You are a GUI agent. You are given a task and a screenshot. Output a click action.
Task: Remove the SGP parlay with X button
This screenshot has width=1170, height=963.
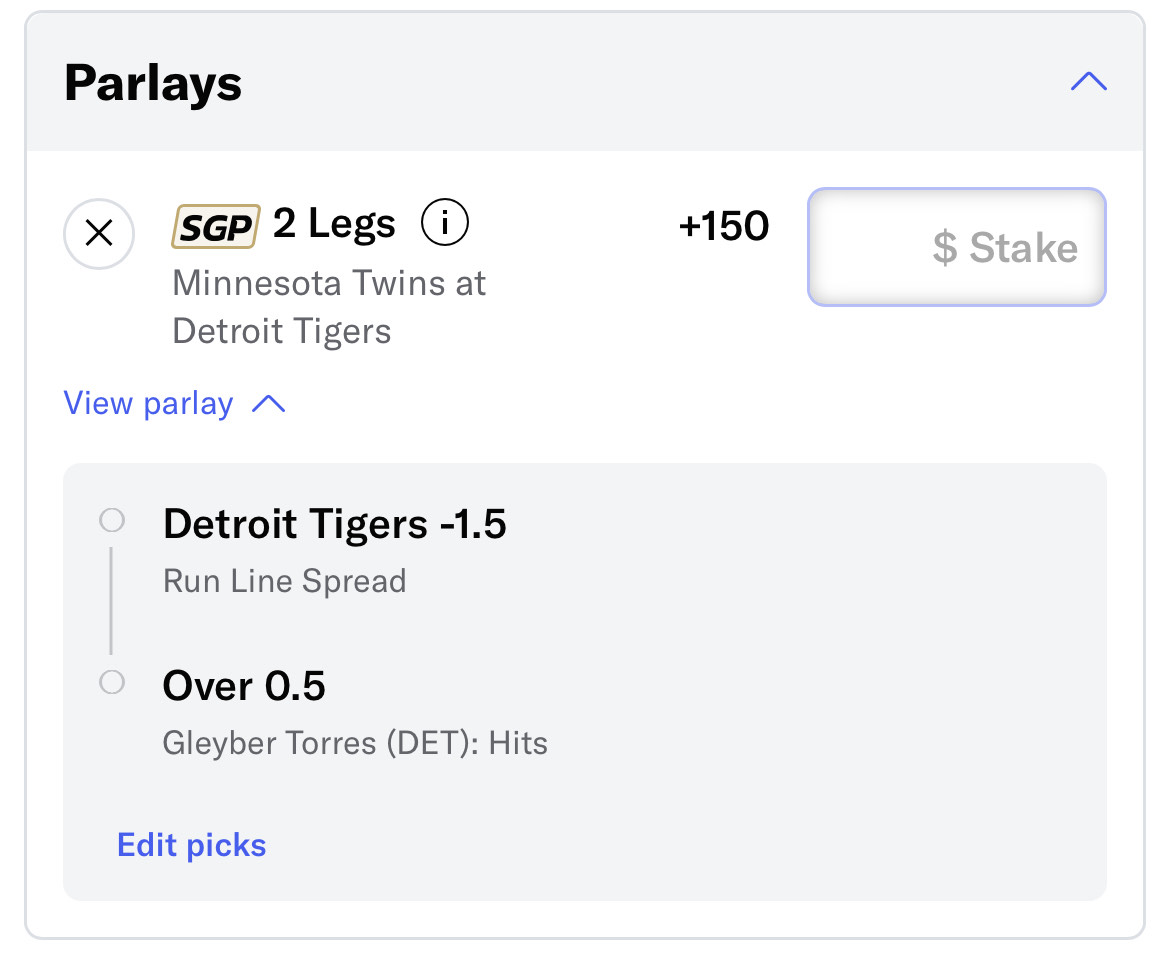[x=99, y=233]
